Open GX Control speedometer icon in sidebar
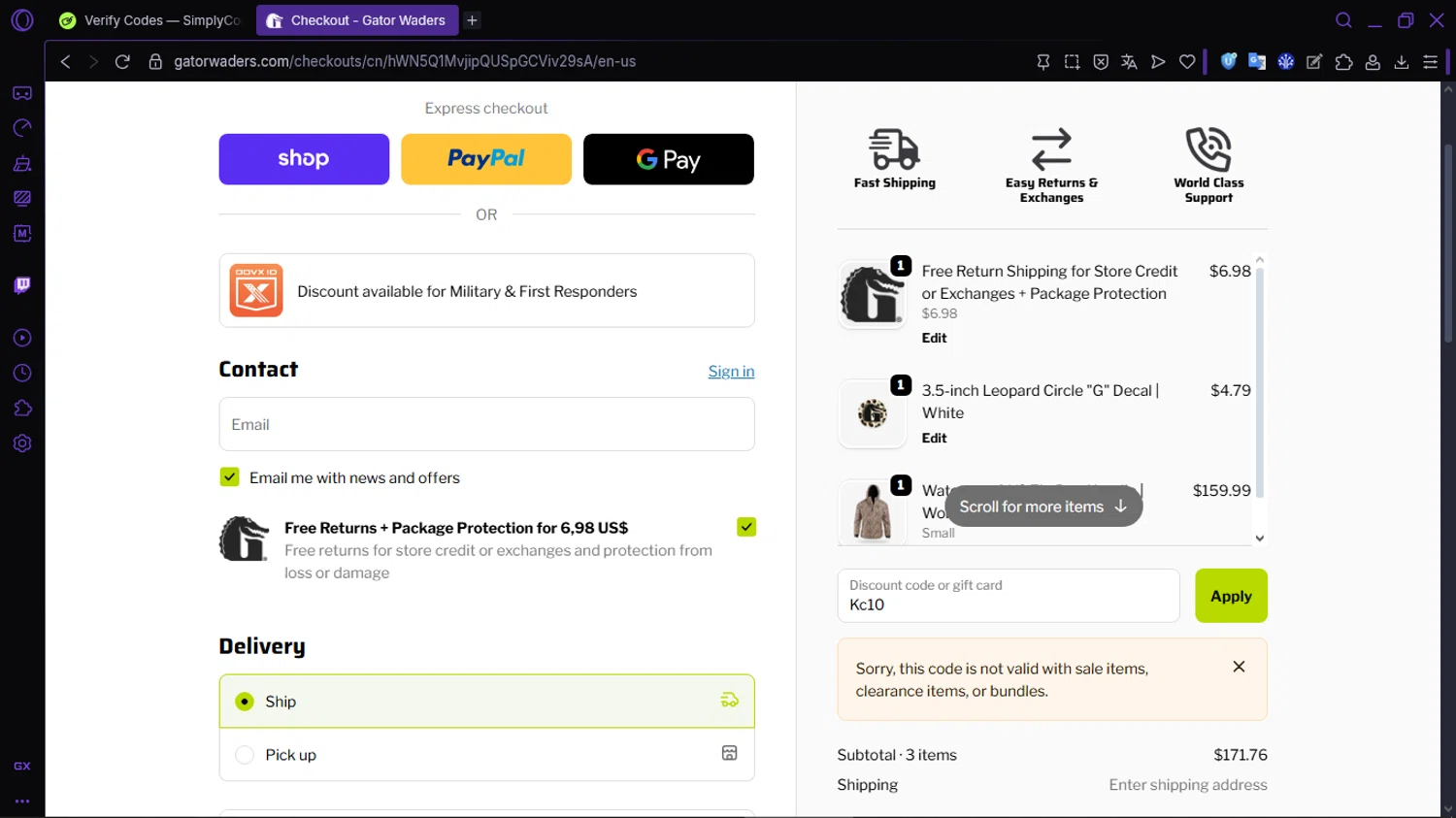 point(22,128)
